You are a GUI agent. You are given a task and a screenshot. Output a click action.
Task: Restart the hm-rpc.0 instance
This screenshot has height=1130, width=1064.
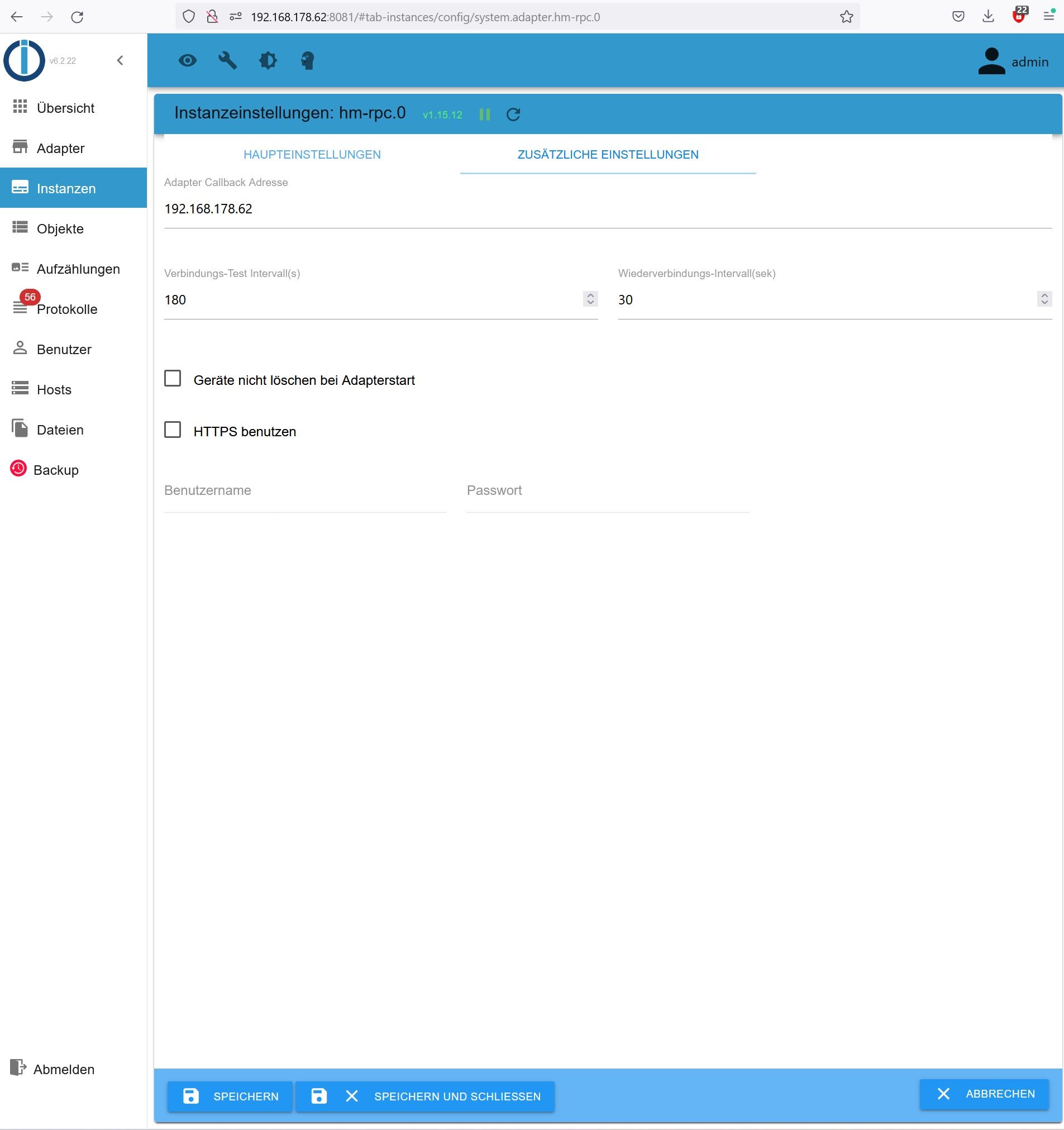pos(513,115)
